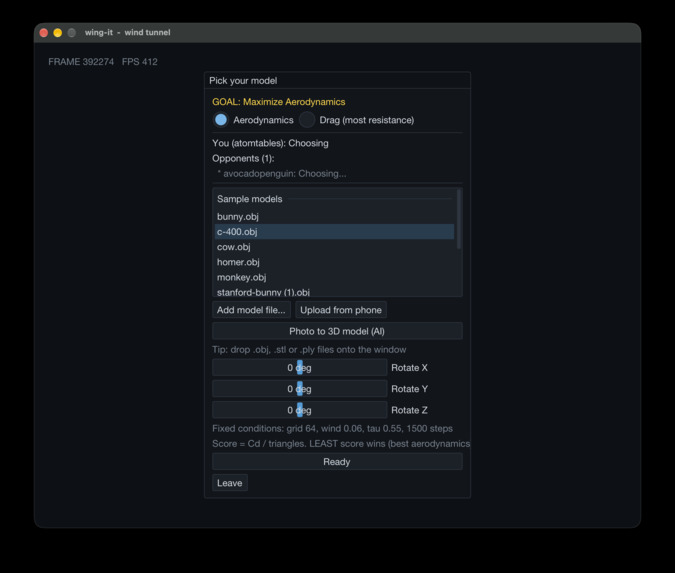
Task: Minimize window with the yellow button
Action: coord(58,33)
